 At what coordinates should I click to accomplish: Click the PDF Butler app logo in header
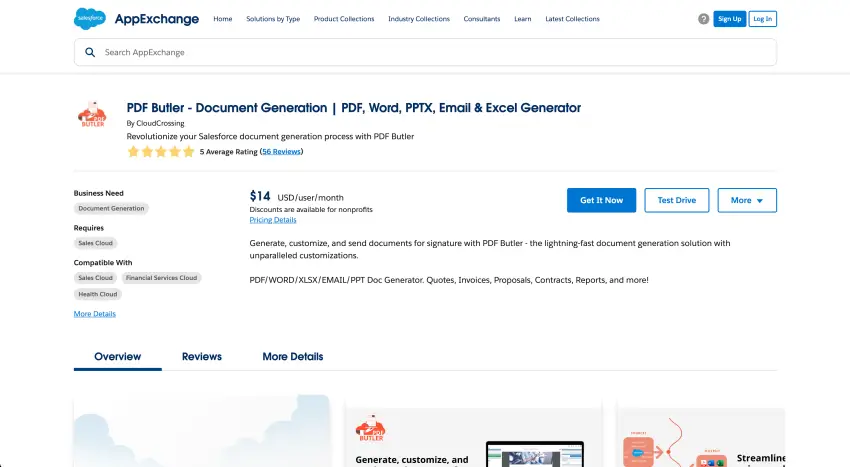(93, 115)
